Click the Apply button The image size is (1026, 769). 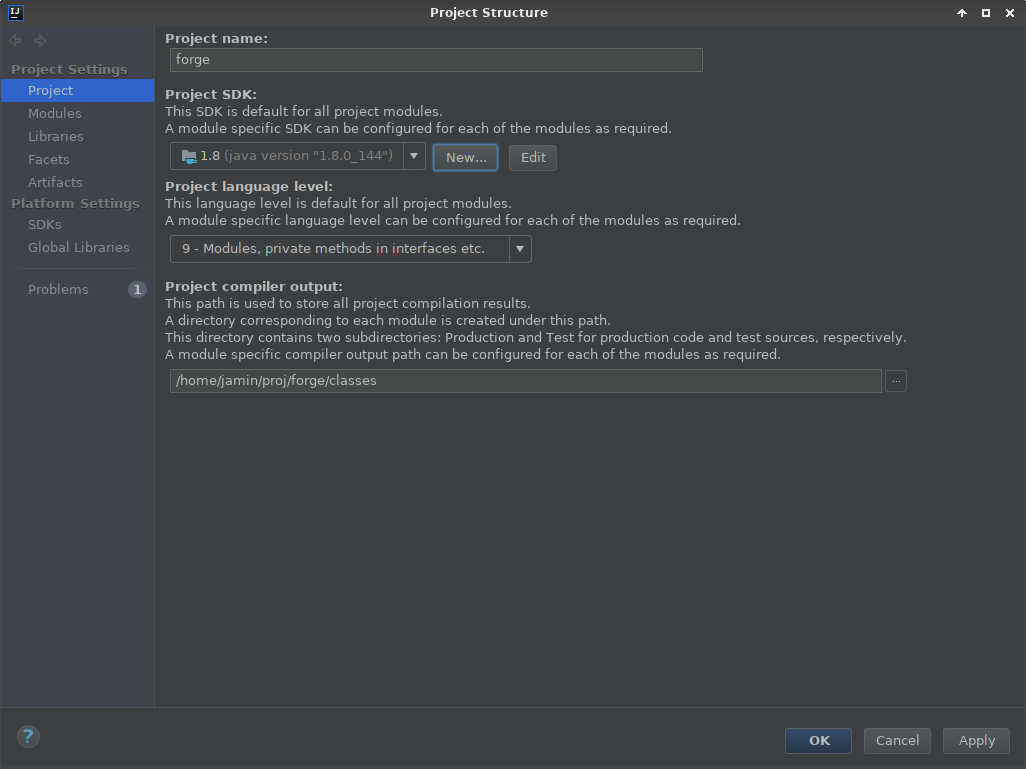pos(976,741)
